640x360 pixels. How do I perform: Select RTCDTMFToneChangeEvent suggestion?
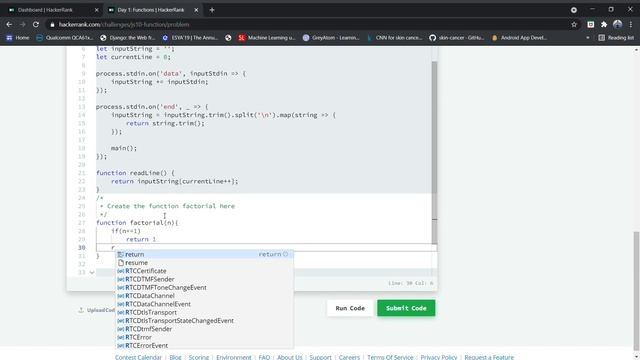click(204, 288)
